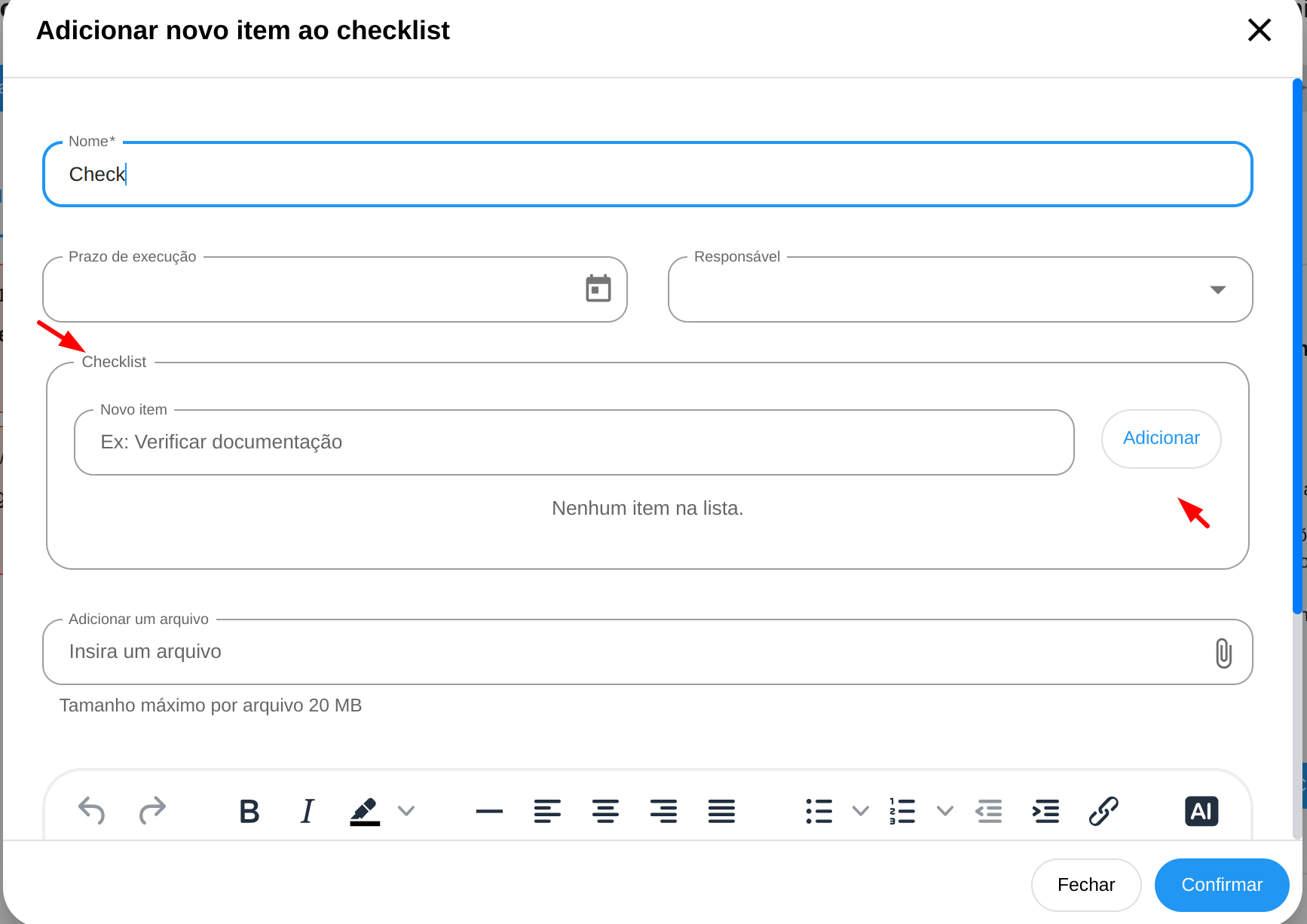Toggle italic text formatting
The image size is (1307, 924).
pyautogui.click(x=307, y=812)
